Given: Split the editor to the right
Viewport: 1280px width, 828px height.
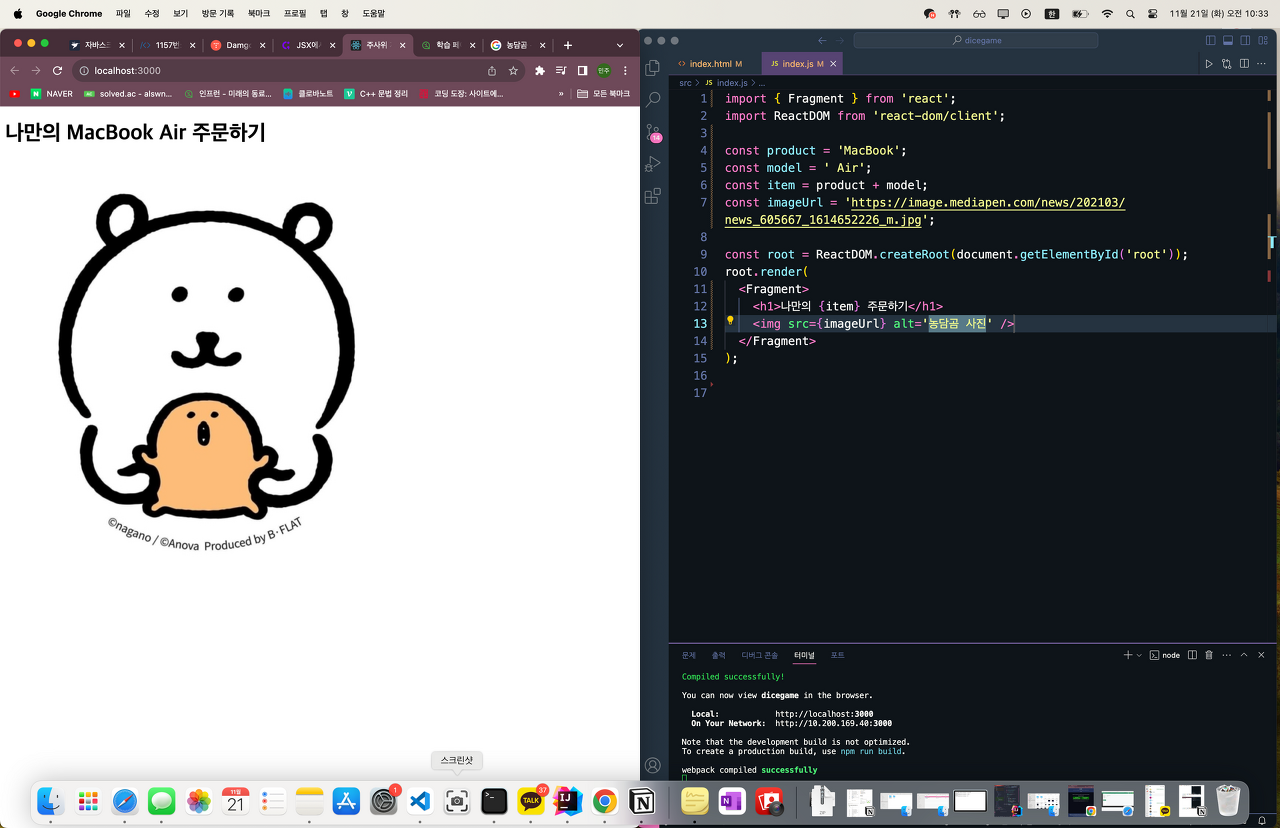Looking at the screenshot, I should tap(1244, 64).
